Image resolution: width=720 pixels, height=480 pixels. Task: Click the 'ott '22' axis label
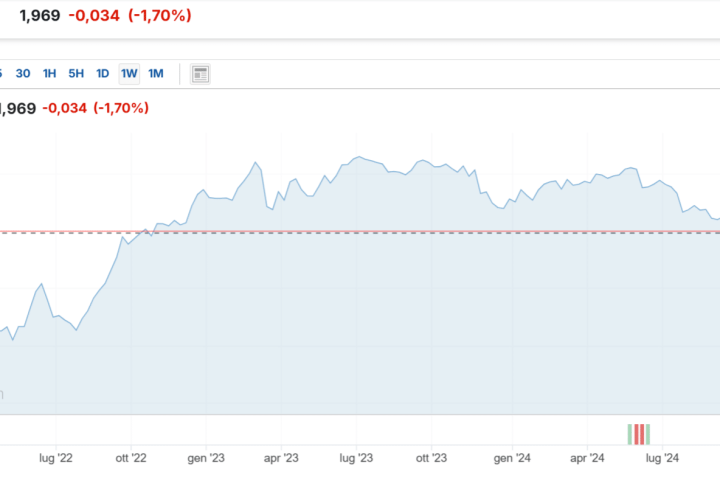tap(129, 459)
